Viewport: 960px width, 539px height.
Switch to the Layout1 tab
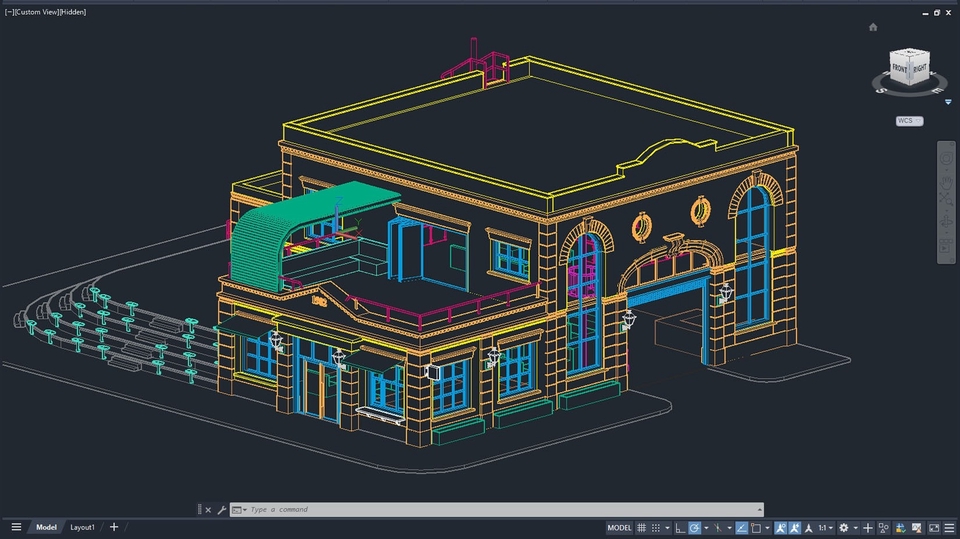82,527
